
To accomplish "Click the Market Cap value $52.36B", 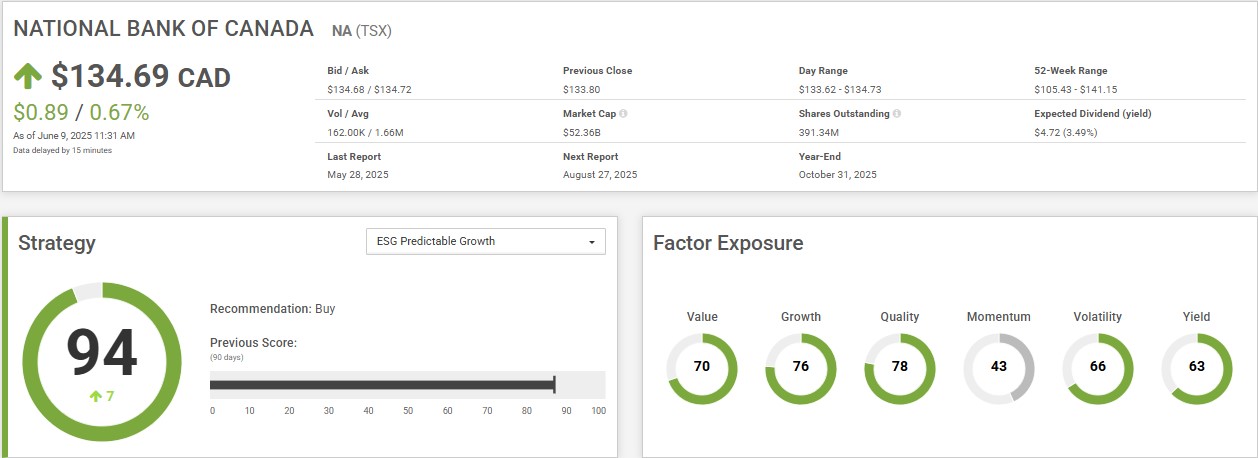I will [582, 132].
